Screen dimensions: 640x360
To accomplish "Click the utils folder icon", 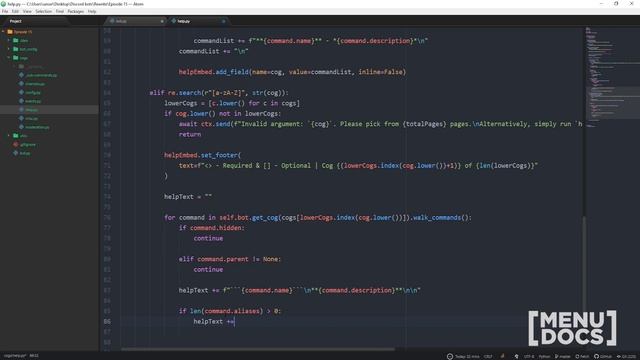I will pyautogui.click(x=16, y=136).
